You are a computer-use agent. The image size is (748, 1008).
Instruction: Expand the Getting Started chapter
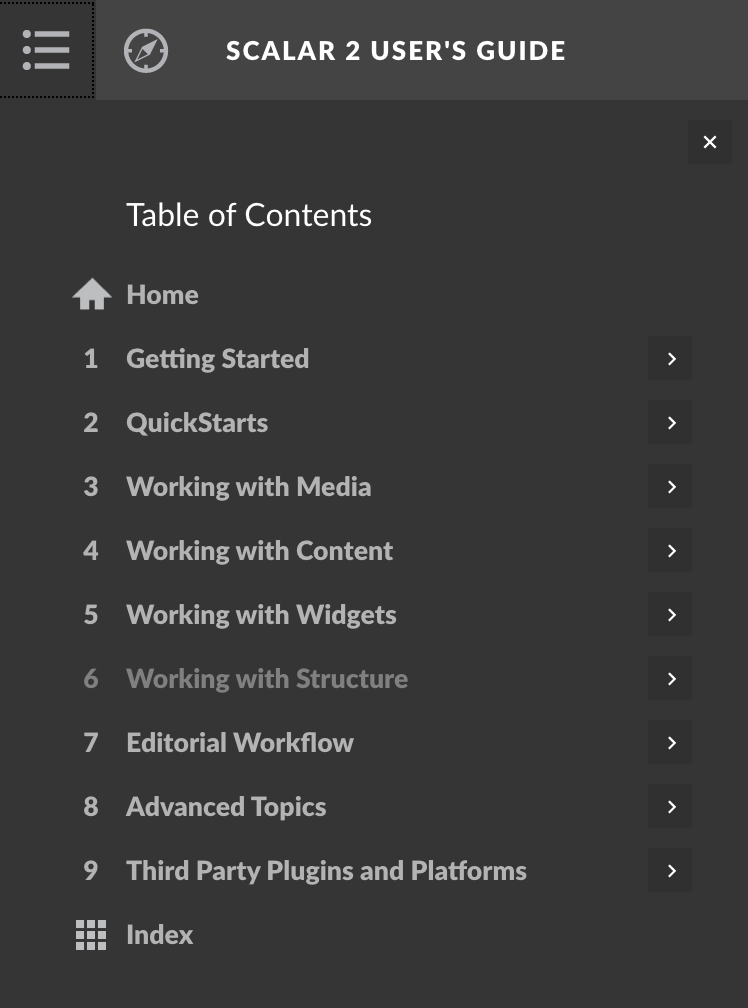[x=670, y=358]
